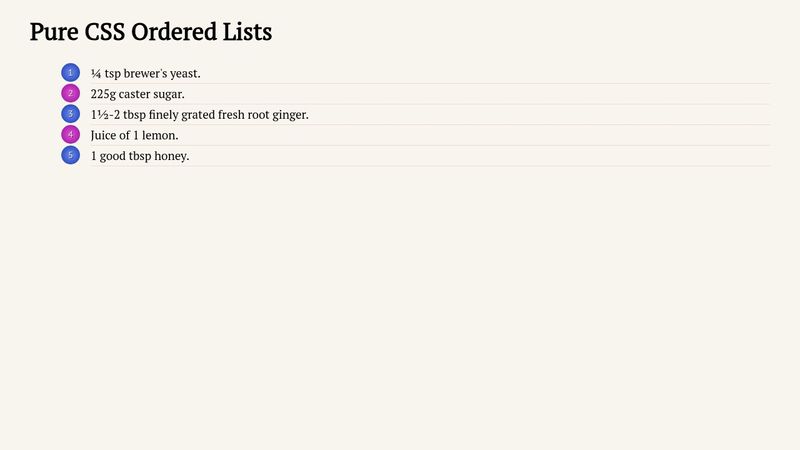Click the grated fresh root ginger line

(x=431, y=115)
